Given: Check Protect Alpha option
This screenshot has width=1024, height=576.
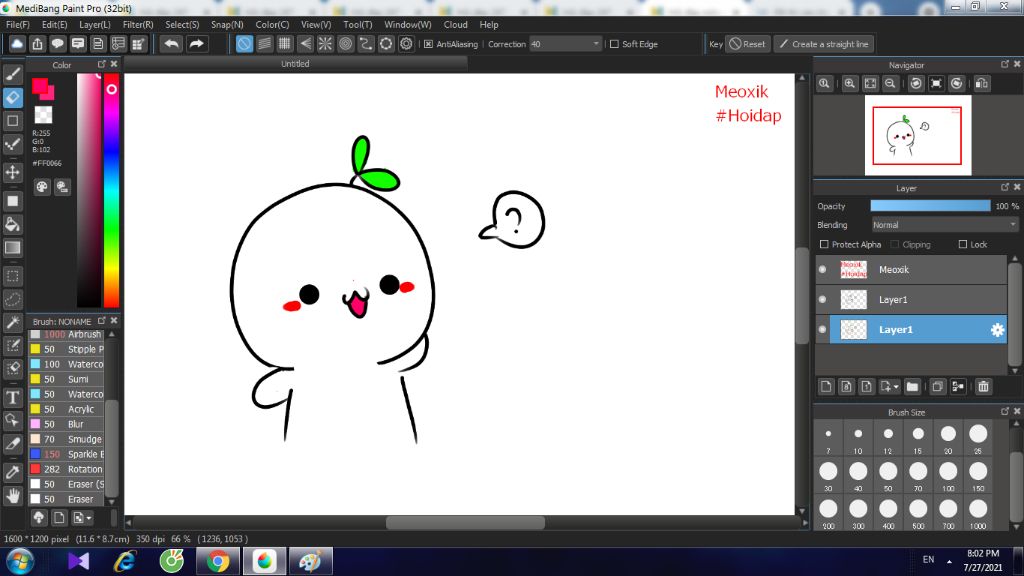Looking at the screenshot, I should pyautogui.click(x=824, y=244).
